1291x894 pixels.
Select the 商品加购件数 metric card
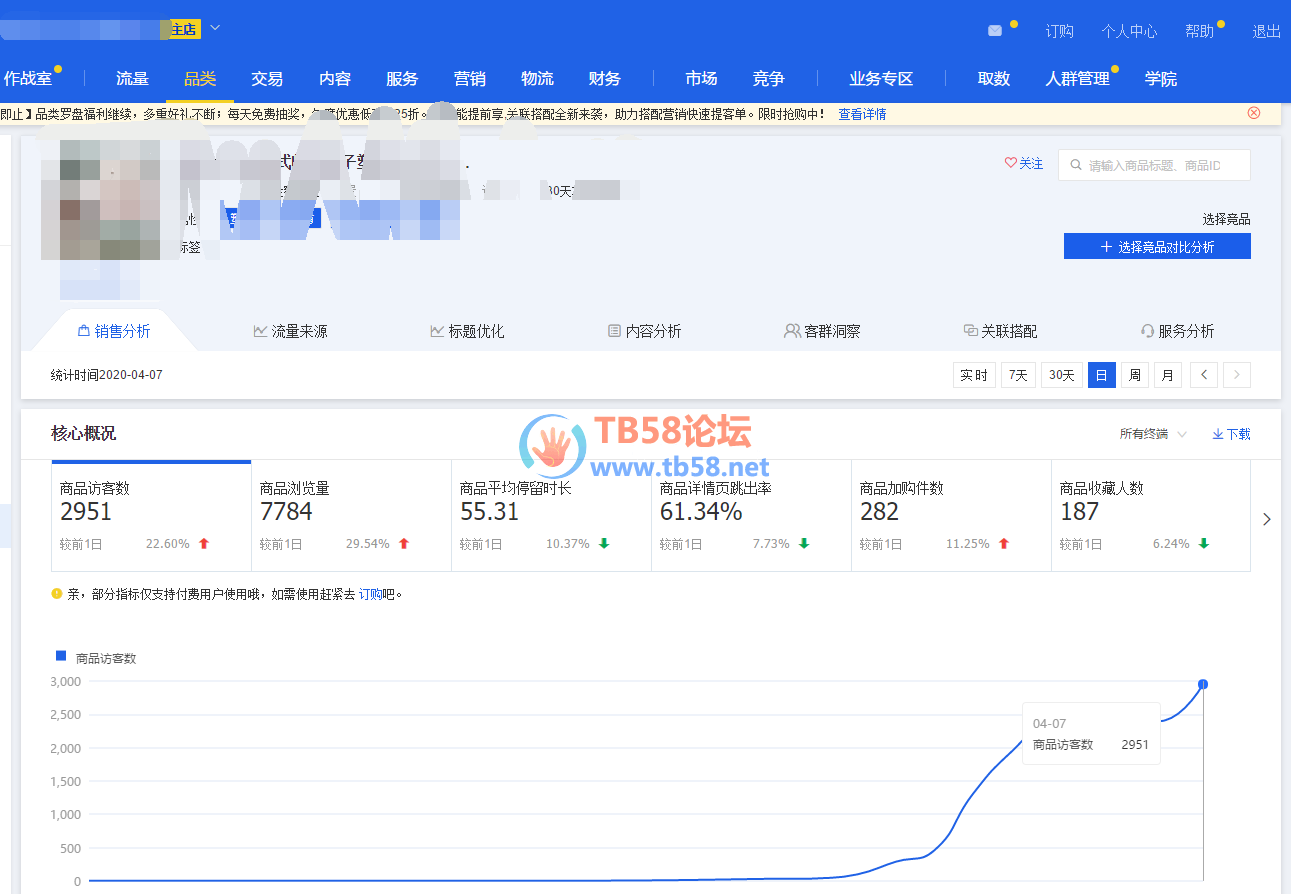(950, 515)
